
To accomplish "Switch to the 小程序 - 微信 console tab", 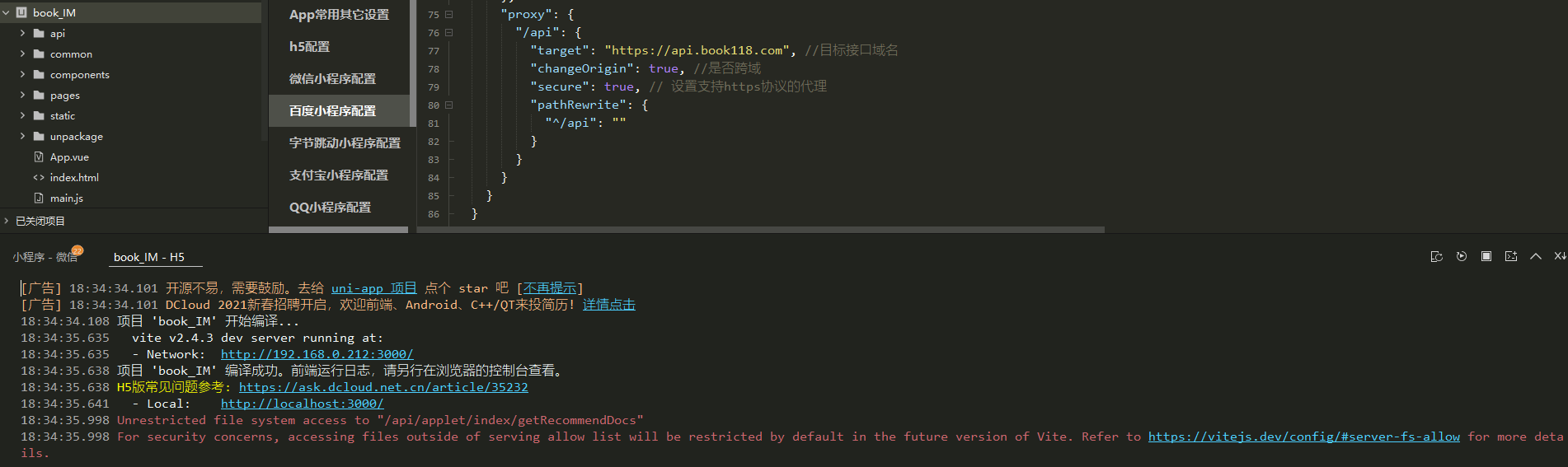I will tap(45, 257).
